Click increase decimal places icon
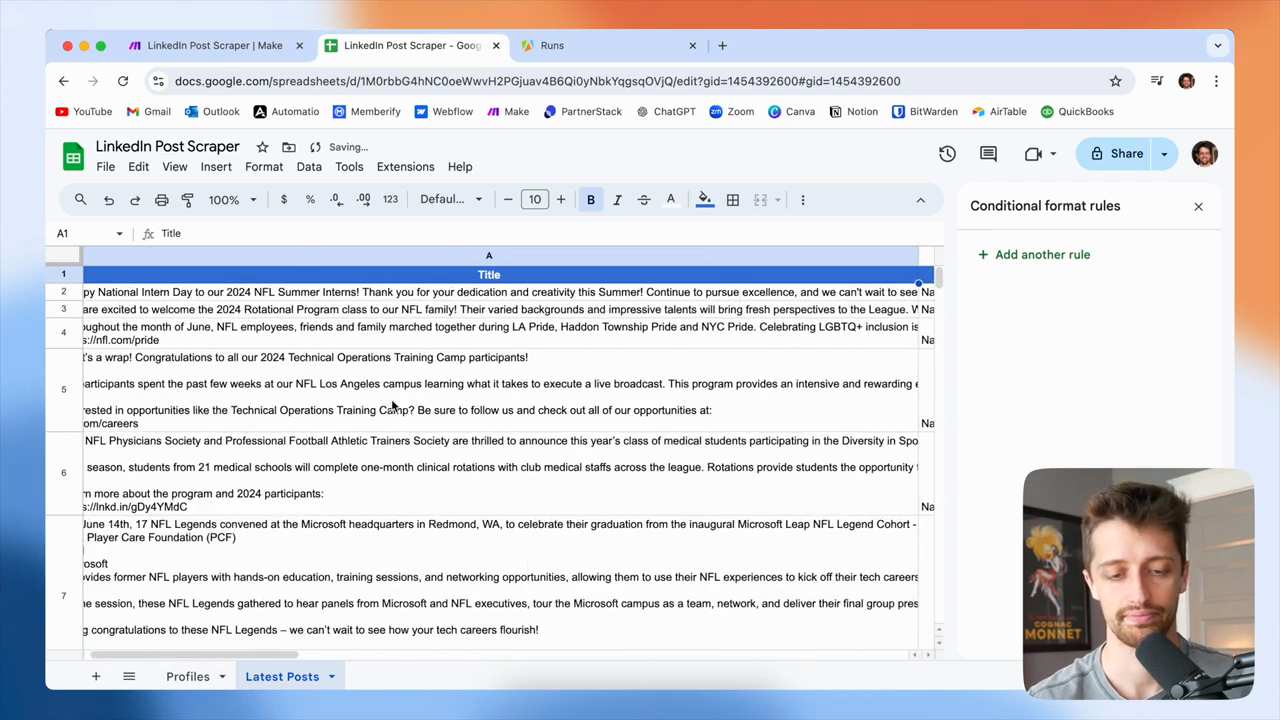 363,200
